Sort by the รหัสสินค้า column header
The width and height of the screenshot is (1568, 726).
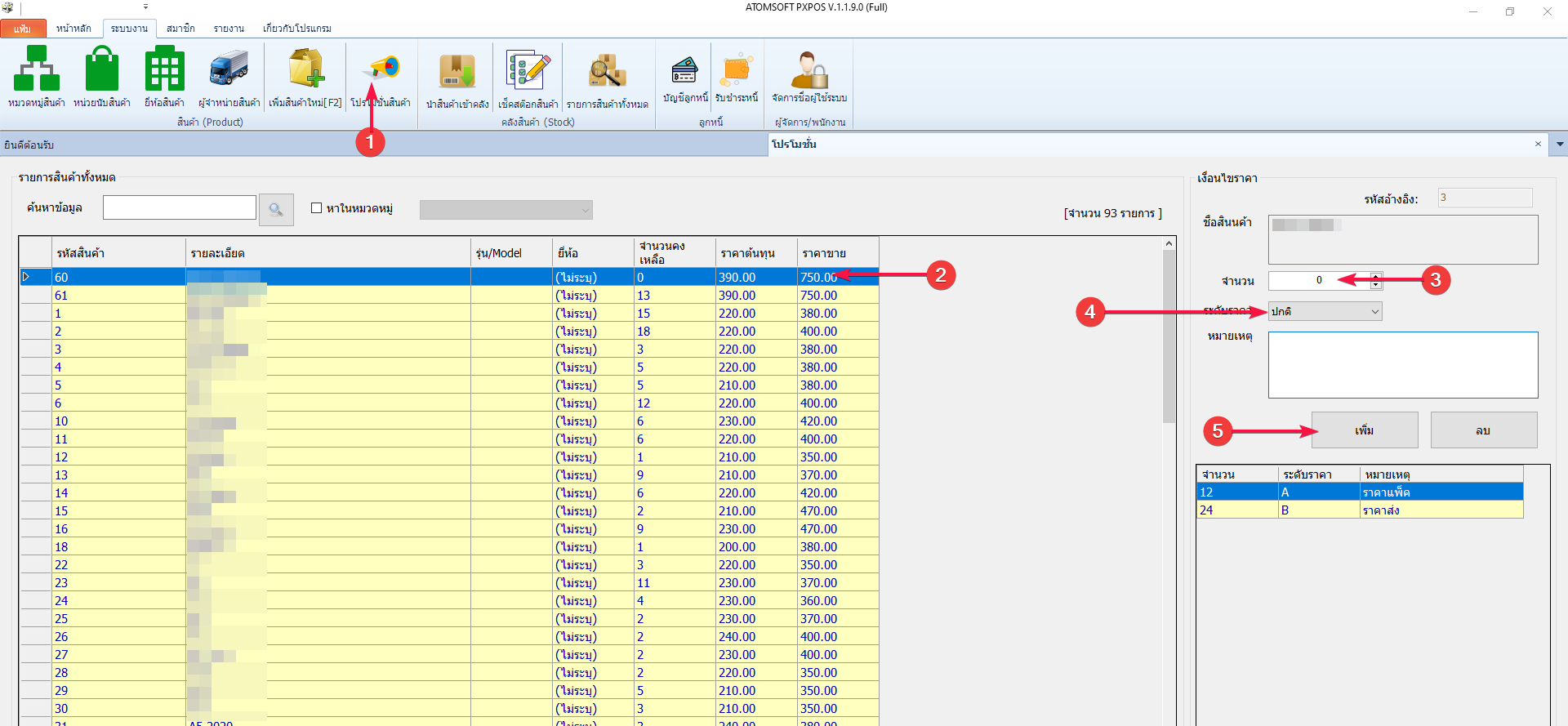[119, 253]
